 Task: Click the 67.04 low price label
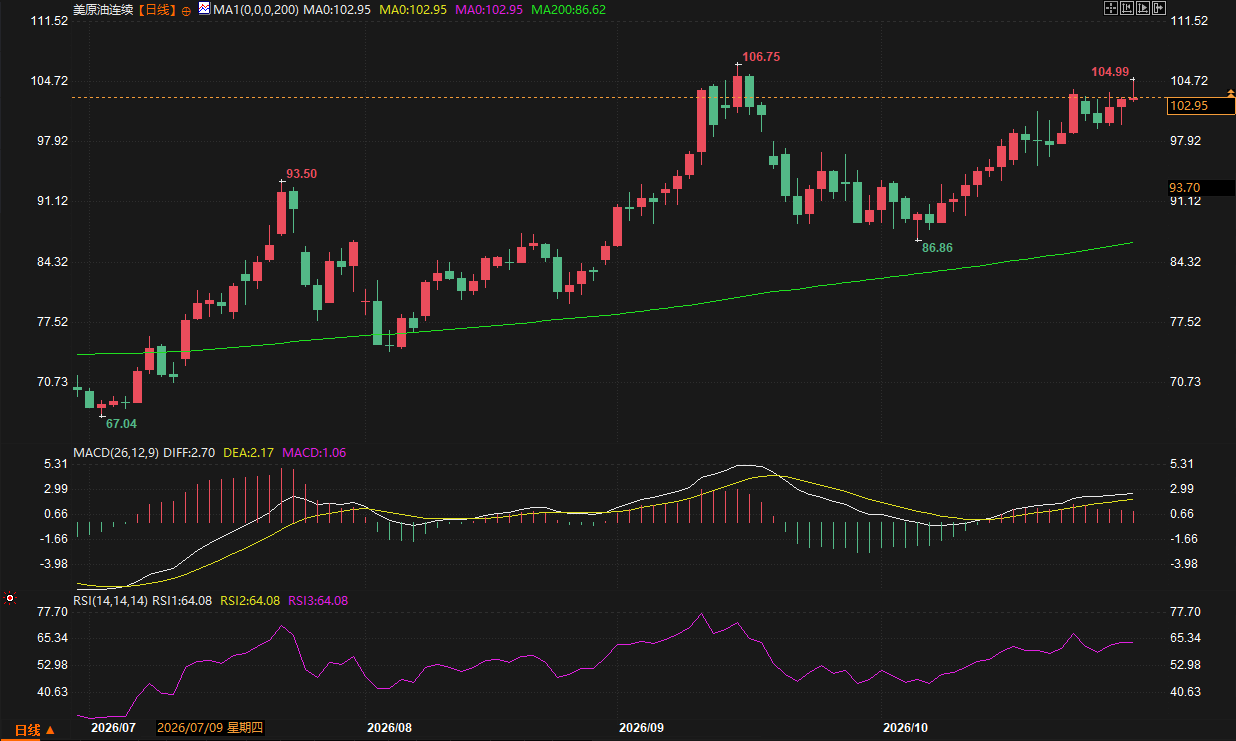click(x=122, y=423)
